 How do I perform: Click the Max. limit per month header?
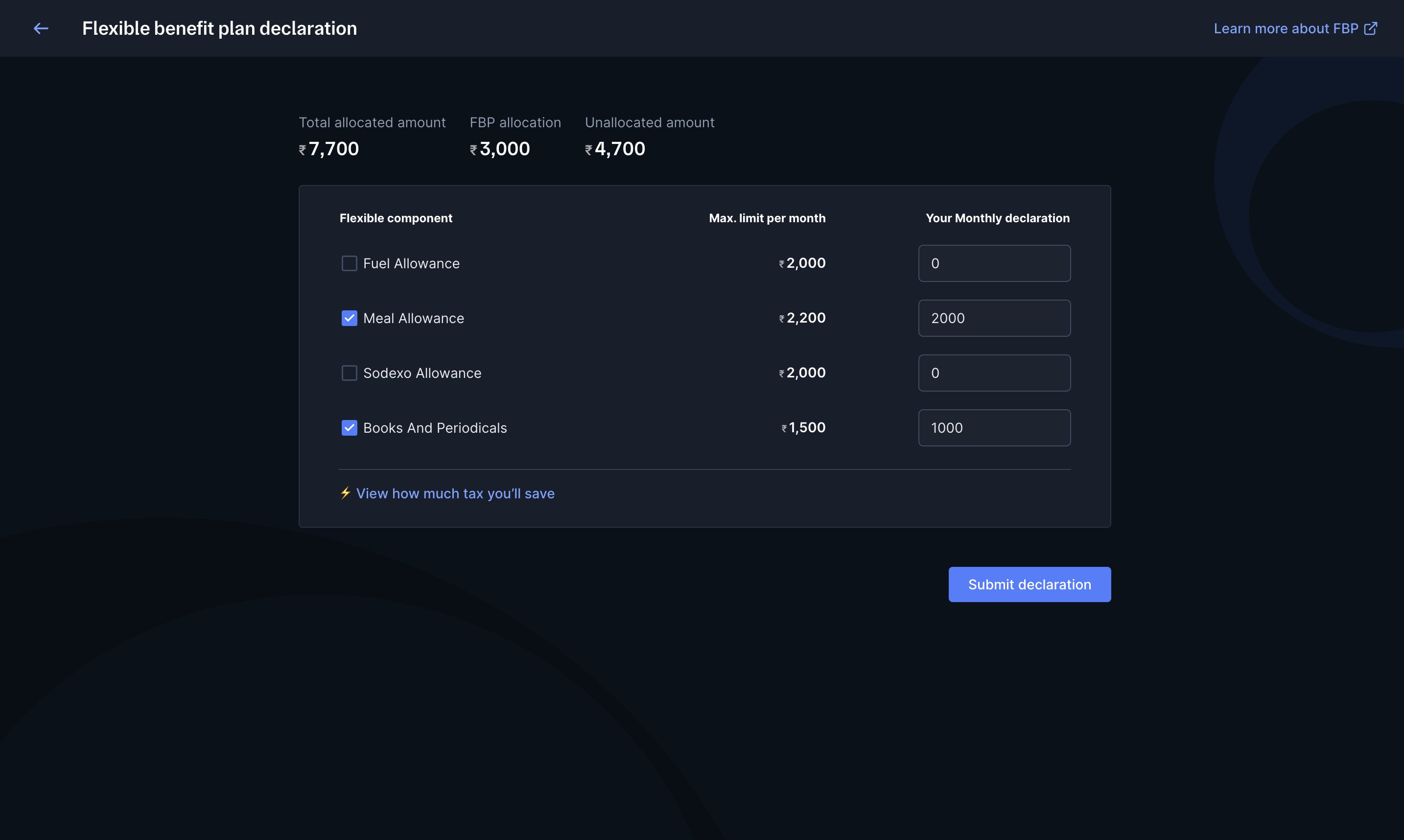pos(767,218)
